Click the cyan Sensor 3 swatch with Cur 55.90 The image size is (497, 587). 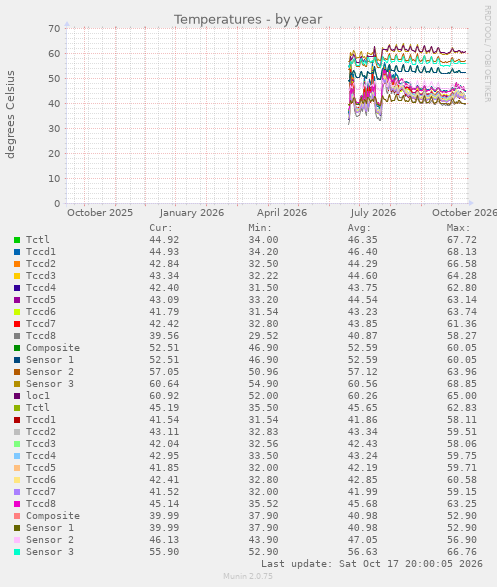tap(17, 552)
